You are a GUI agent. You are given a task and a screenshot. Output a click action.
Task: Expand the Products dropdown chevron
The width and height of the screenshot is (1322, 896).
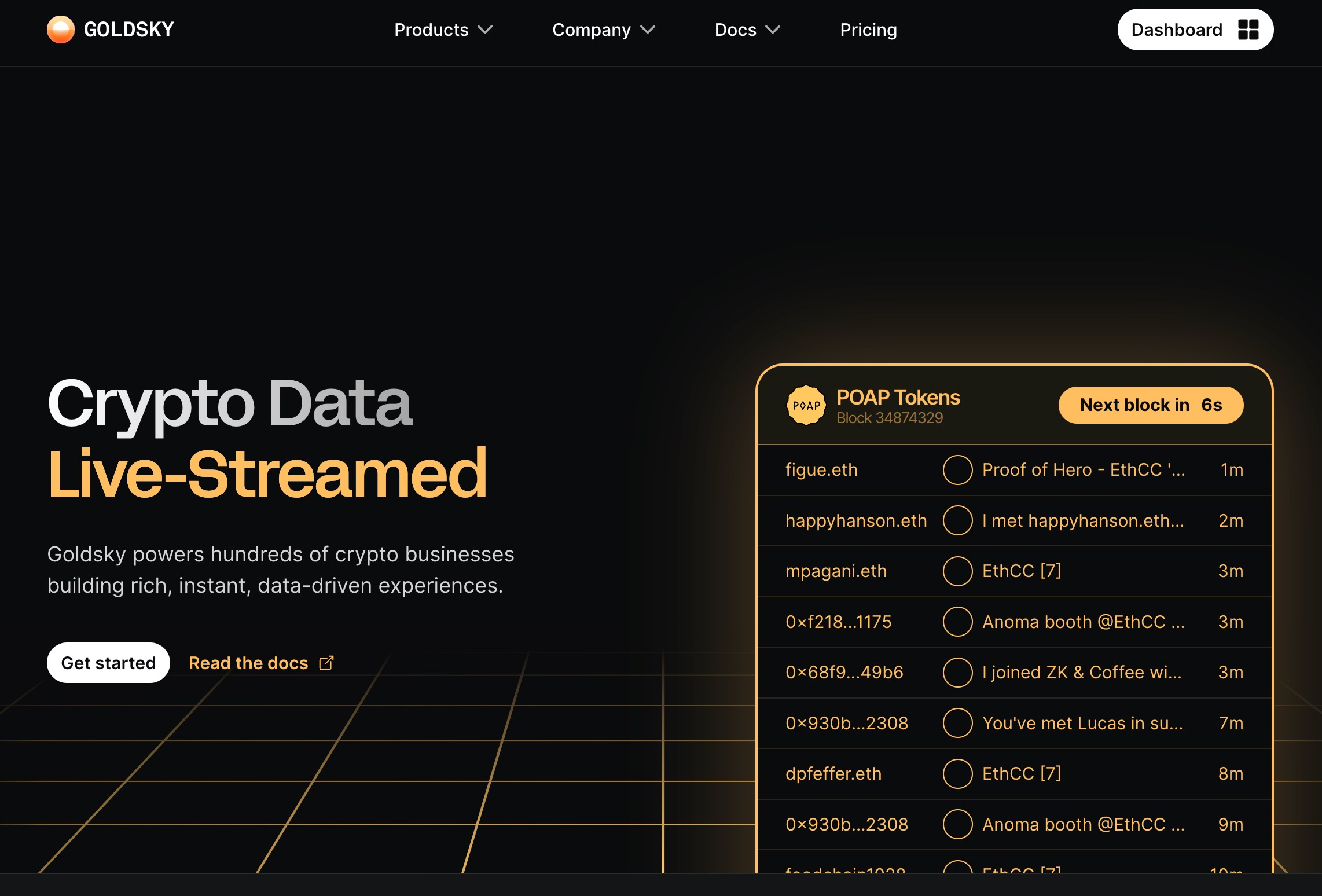point(485,30)
